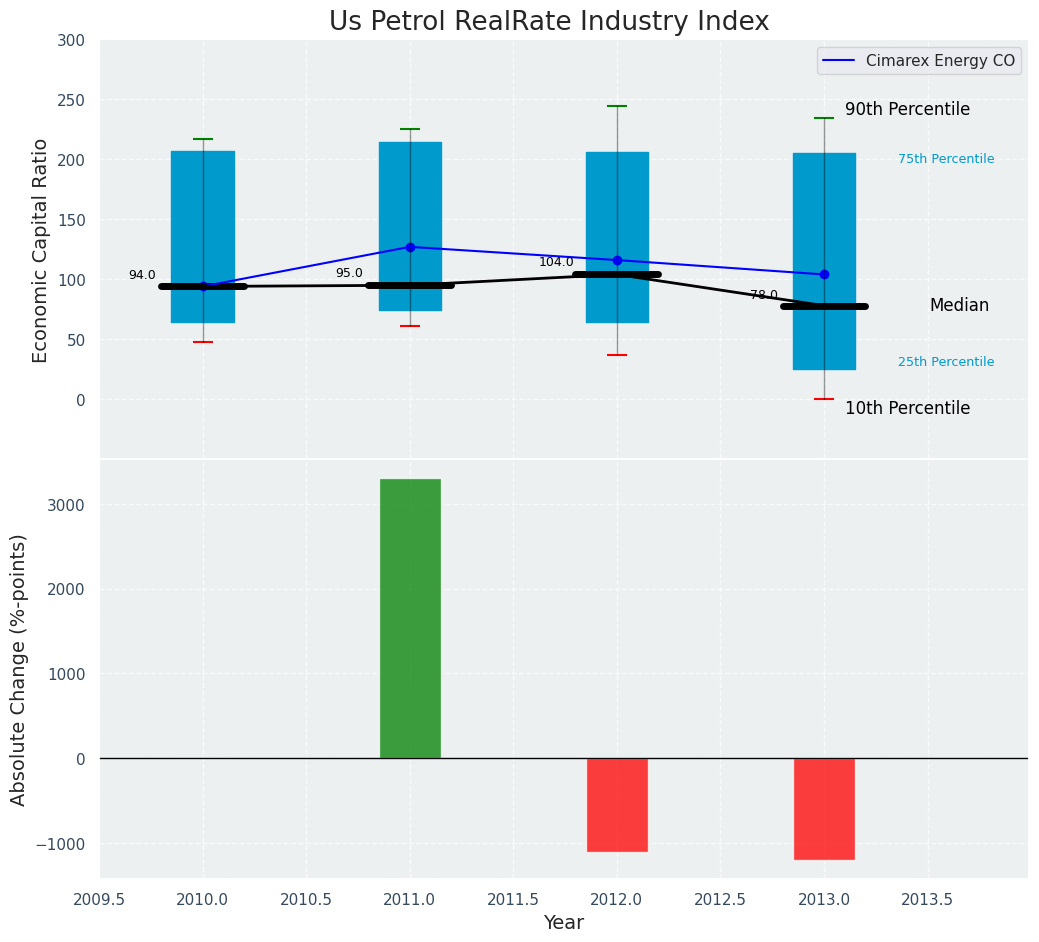
Task: Click the 10th Percentile annotation
Action: point(907,408)
